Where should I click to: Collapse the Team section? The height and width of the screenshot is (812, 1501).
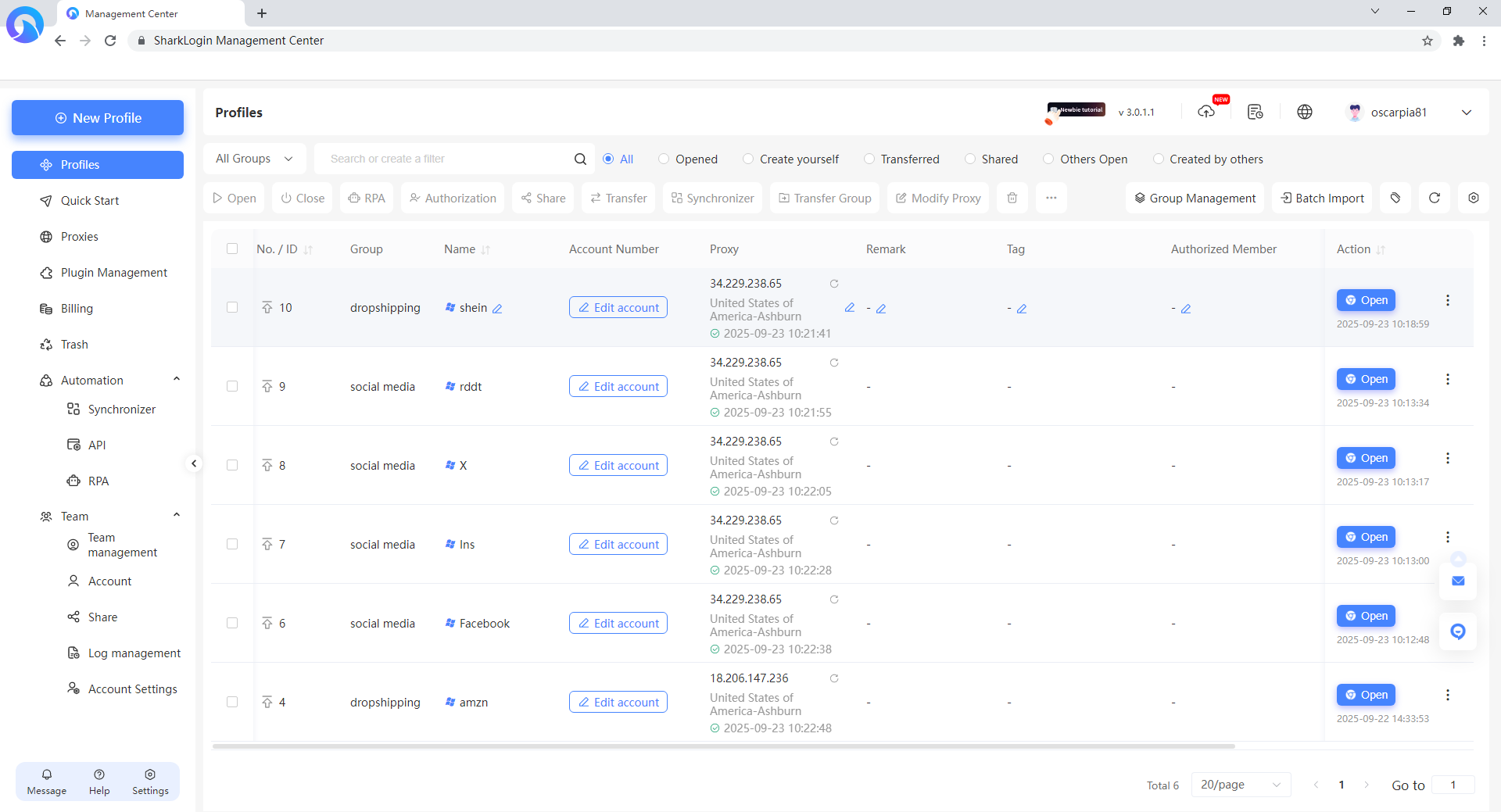(x=177, y=515)
